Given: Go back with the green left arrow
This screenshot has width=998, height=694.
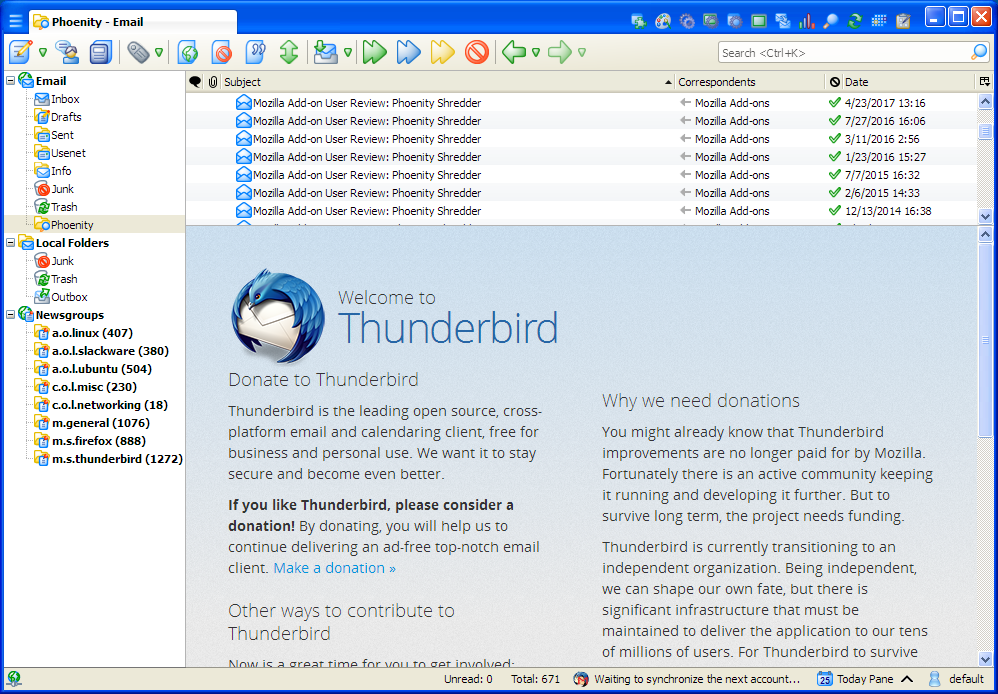Looking at the screenshot, I should (x=514, y=52).
